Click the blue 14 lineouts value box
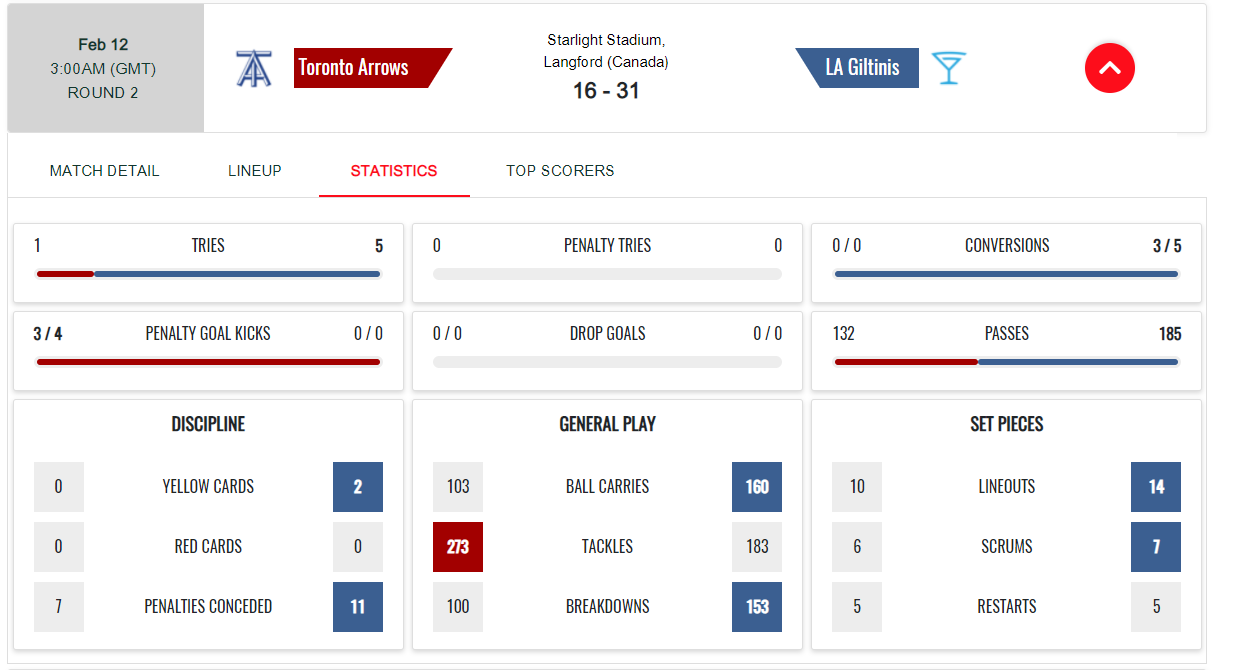Image resolution: width=1252 pixels, height=670 pixels. pyautogui.click(x=1156, y=487)
